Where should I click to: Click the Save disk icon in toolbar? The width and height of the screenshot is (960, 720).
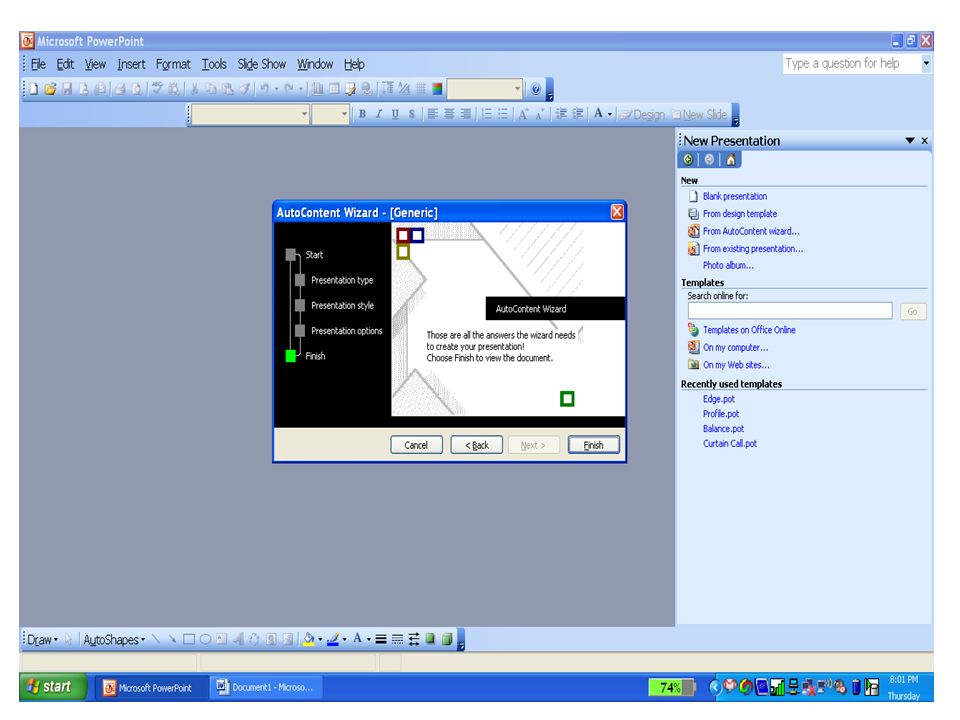tap(67, 89)
